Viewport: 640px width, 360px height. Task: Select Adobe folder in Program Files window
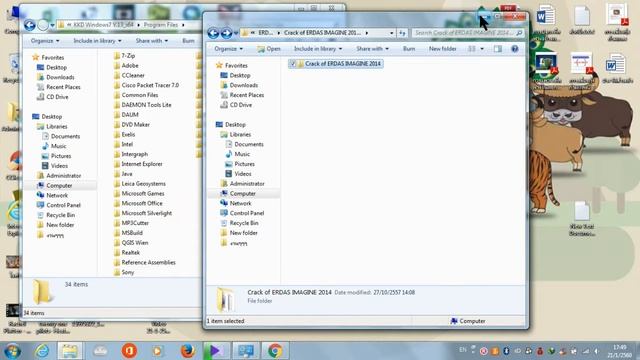click(x=126, y=65)
